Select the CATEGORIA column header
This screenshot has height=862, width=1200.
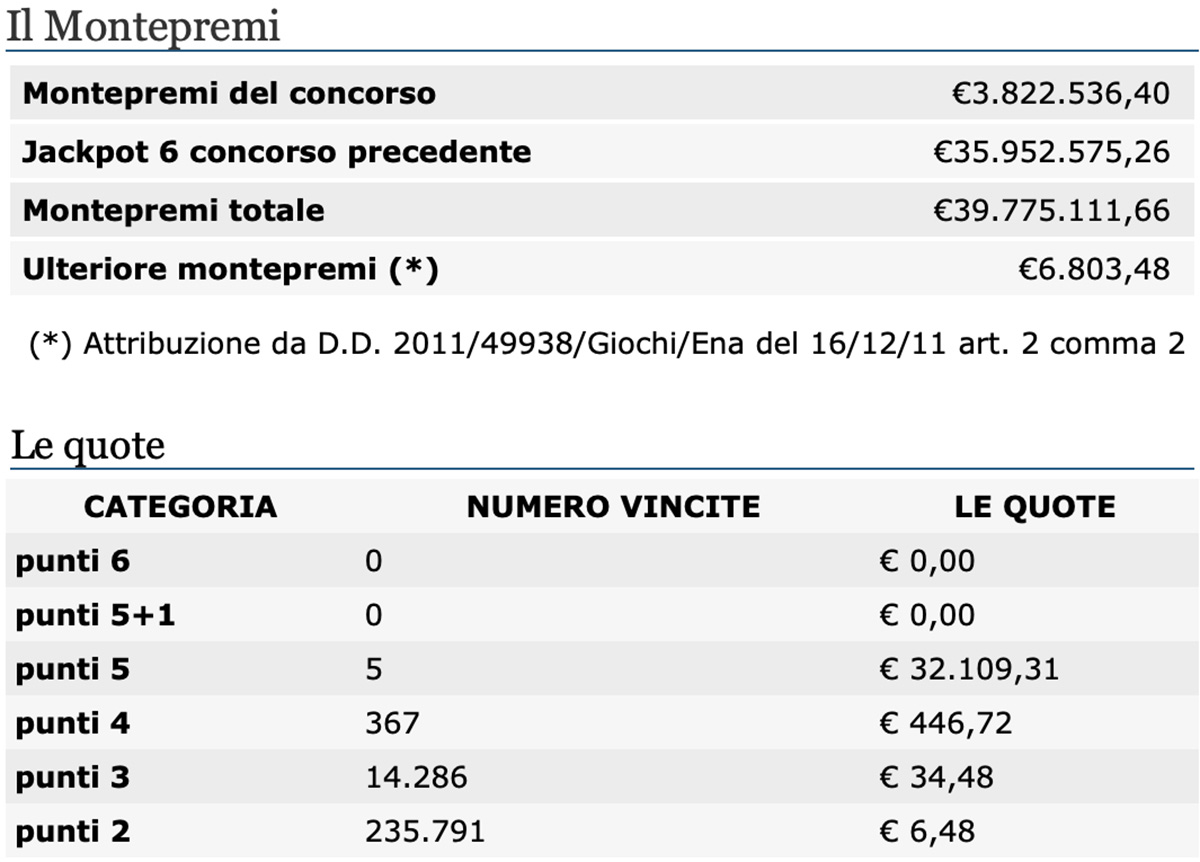(180, 506)
